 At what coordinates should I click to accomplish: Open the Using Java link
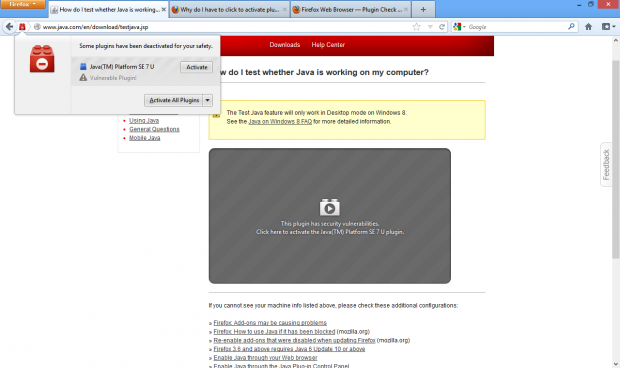144,121
